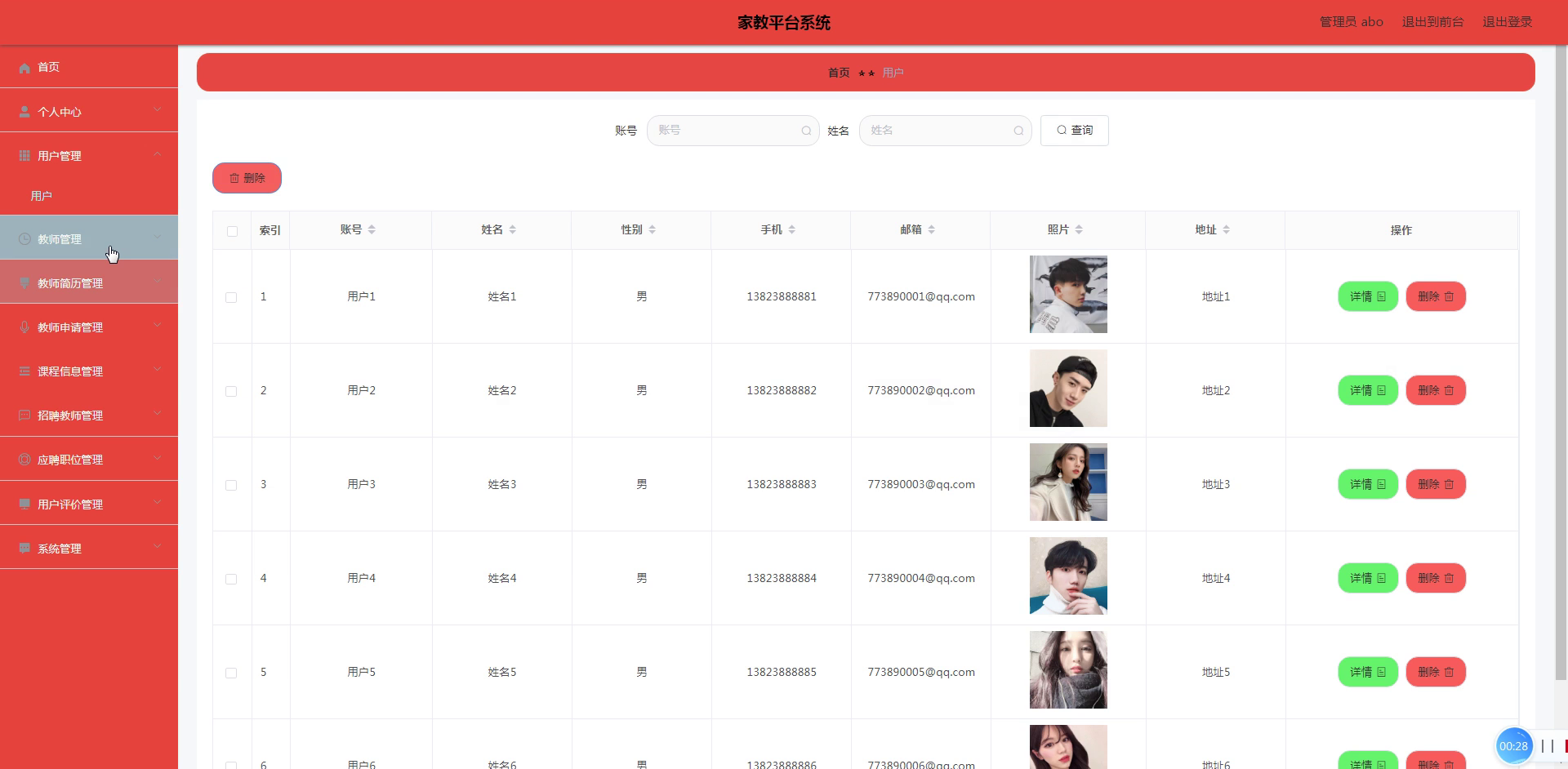Screen dimensions: 1568x769
Task: Toggle the select-all checkbox in table header
Action: pos(232,231)
